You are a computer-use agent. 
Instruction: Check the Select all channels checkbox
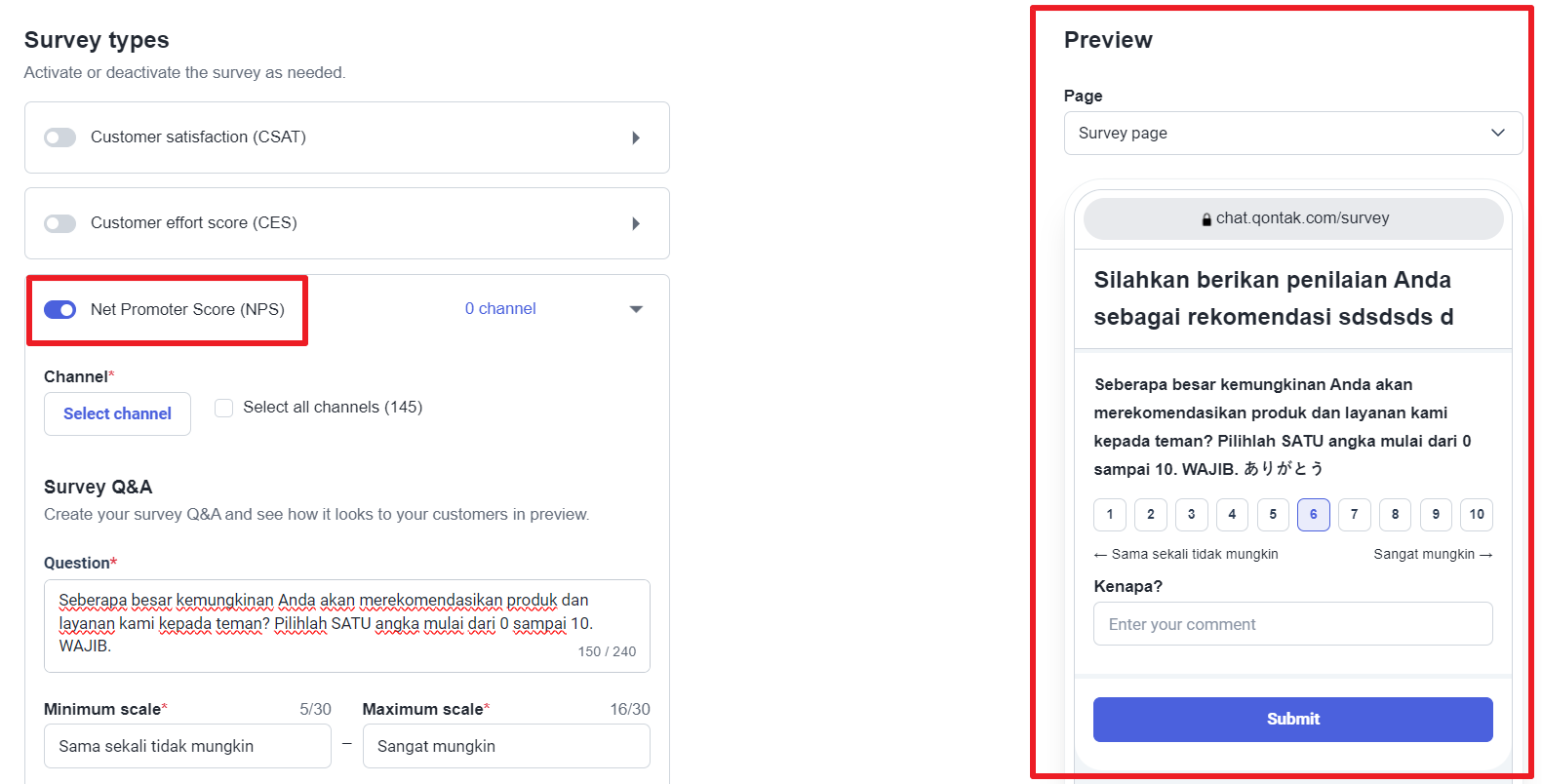pyautogui.click(x=224, y=408)
